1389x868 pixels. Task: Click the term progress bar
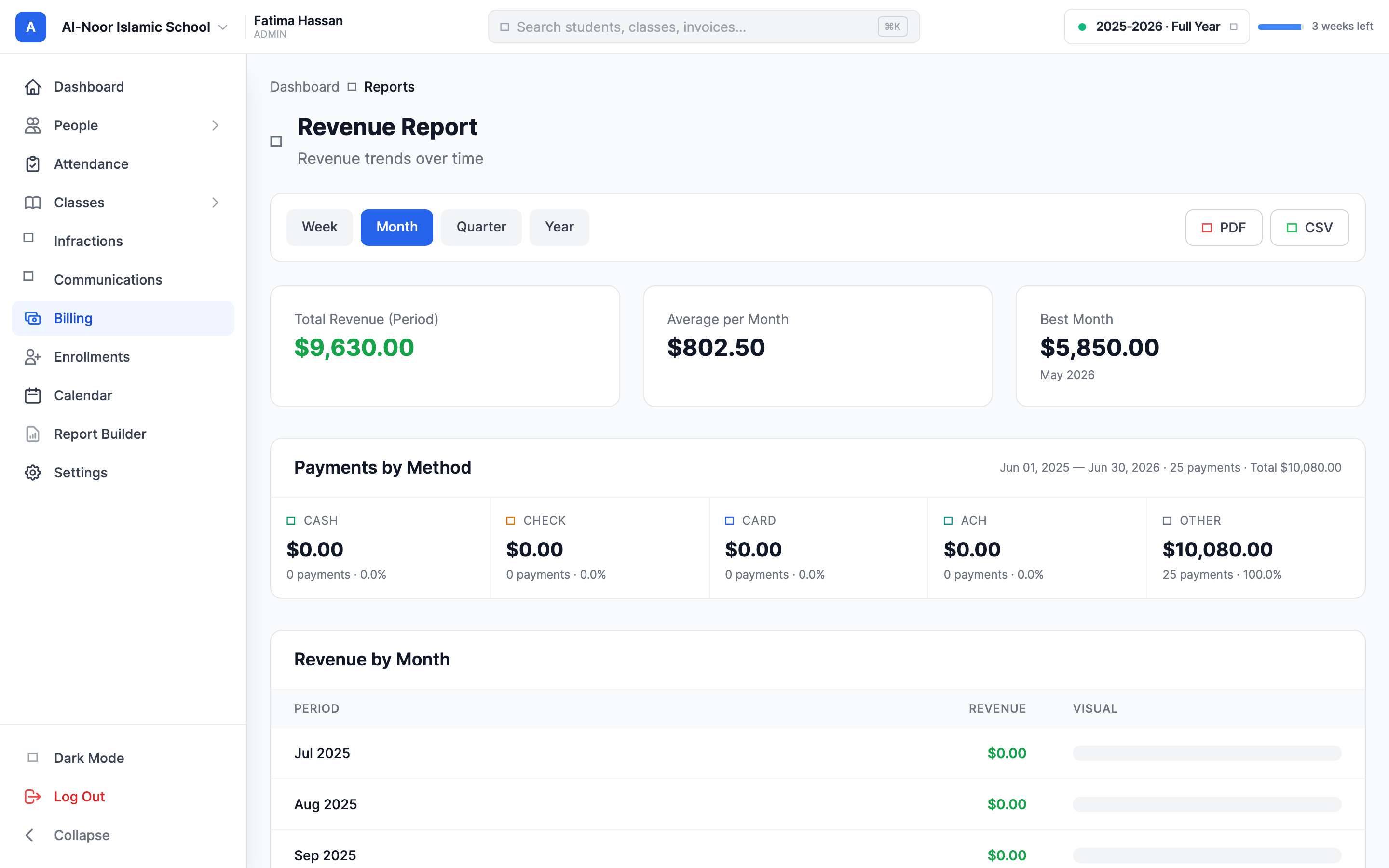pyautogui.click(x=1280, y=27)
